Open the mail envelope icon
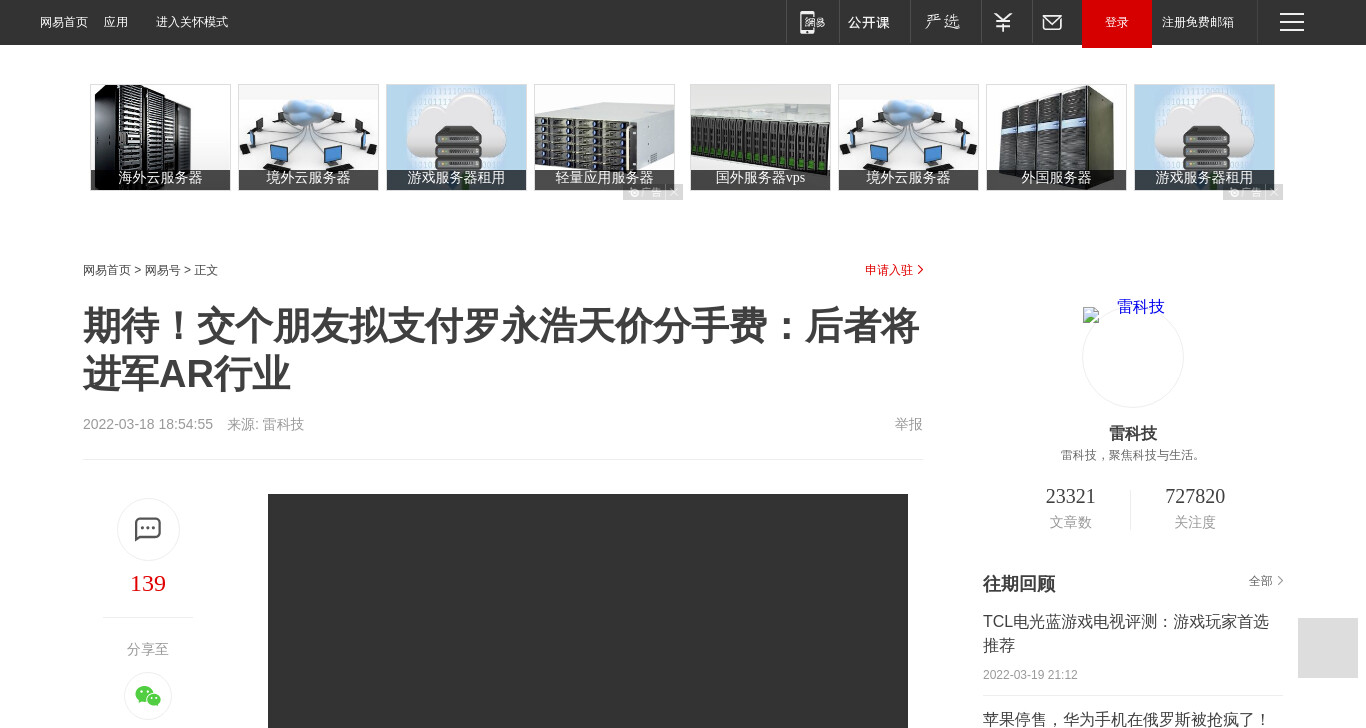The image size is (1366, 728). (x=1052, y=22)
